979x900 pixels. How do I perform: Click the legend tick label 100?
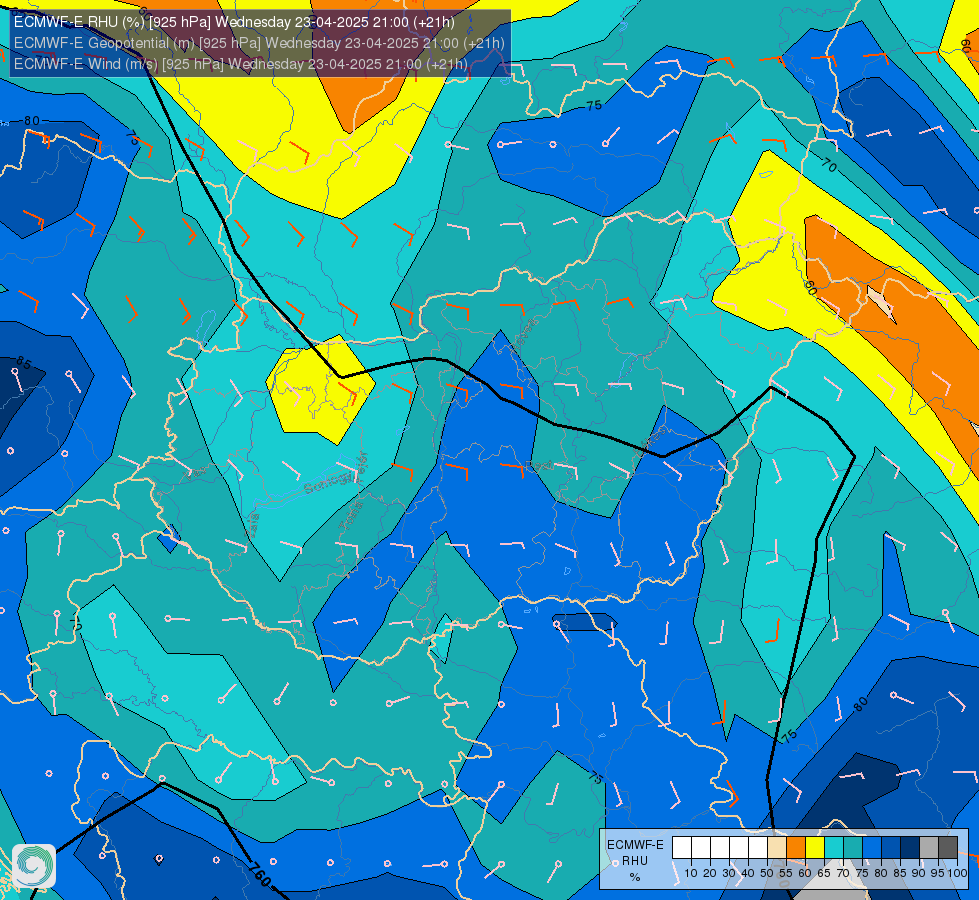(x=958, y=873)
